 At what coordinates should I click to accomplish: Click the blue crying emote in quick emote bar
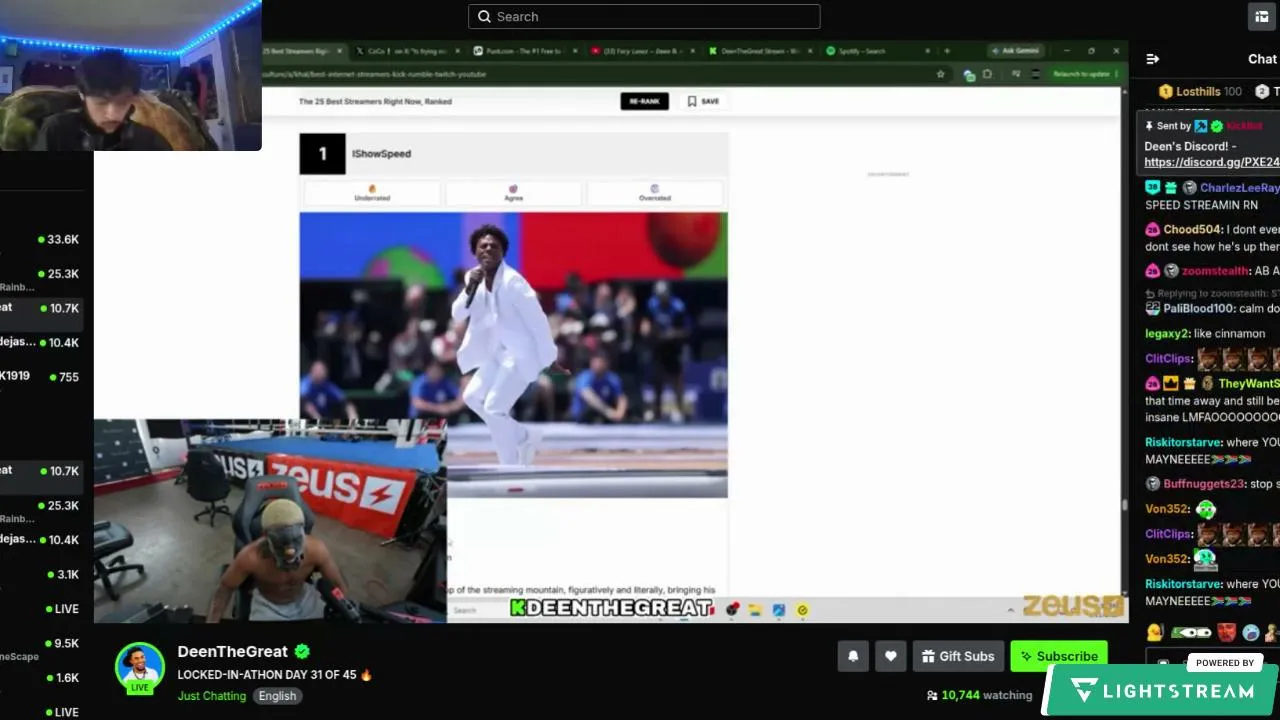click(1251, 632)
